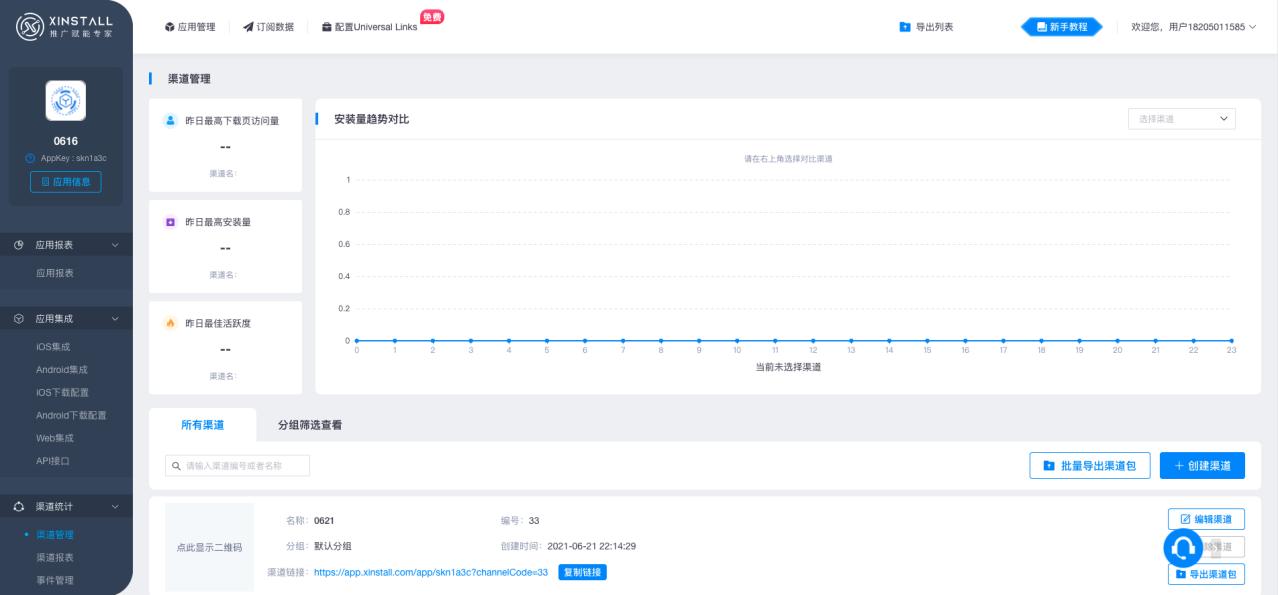Viewport: 1278px width, 595px height.
Task: Click the creation time 2021-06-21 22:14:29
Action: tap(592, 546)
